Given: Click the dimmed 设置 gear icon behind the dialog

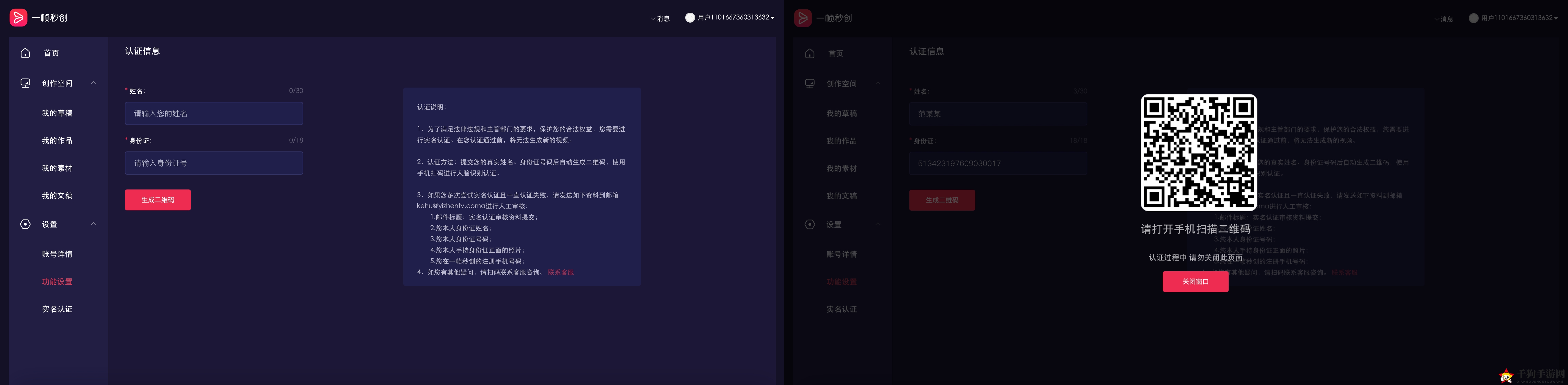Looking at the screenshot, I should tap(810, 225).
